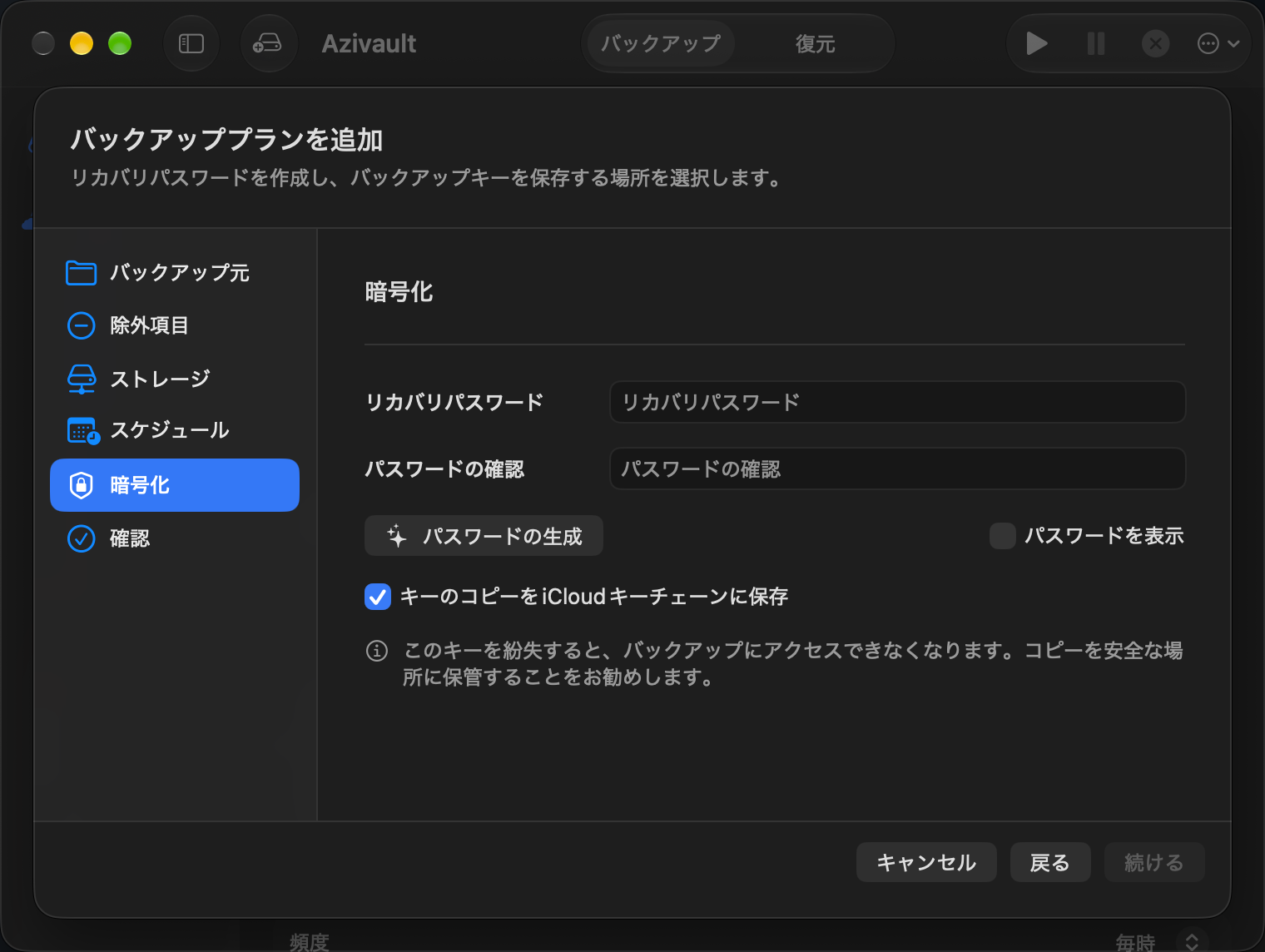Click the add storage drive icon
1265x952 pixels.
(268, 43)
